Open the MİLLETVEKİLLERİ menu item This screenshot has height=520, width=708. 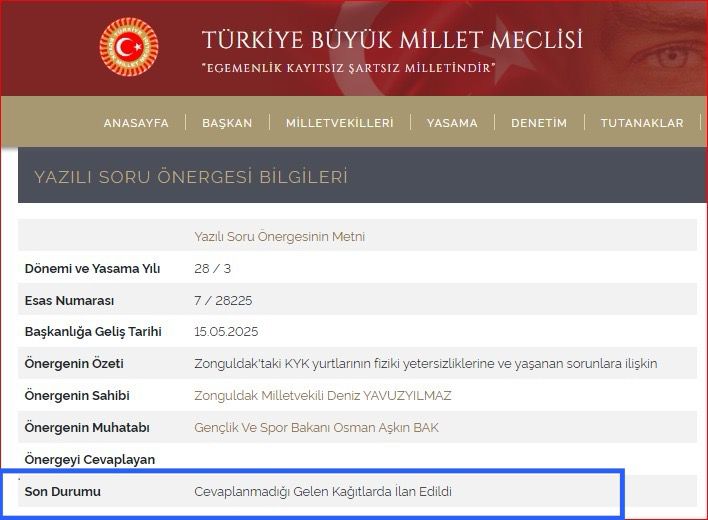(x=340, y=123)
